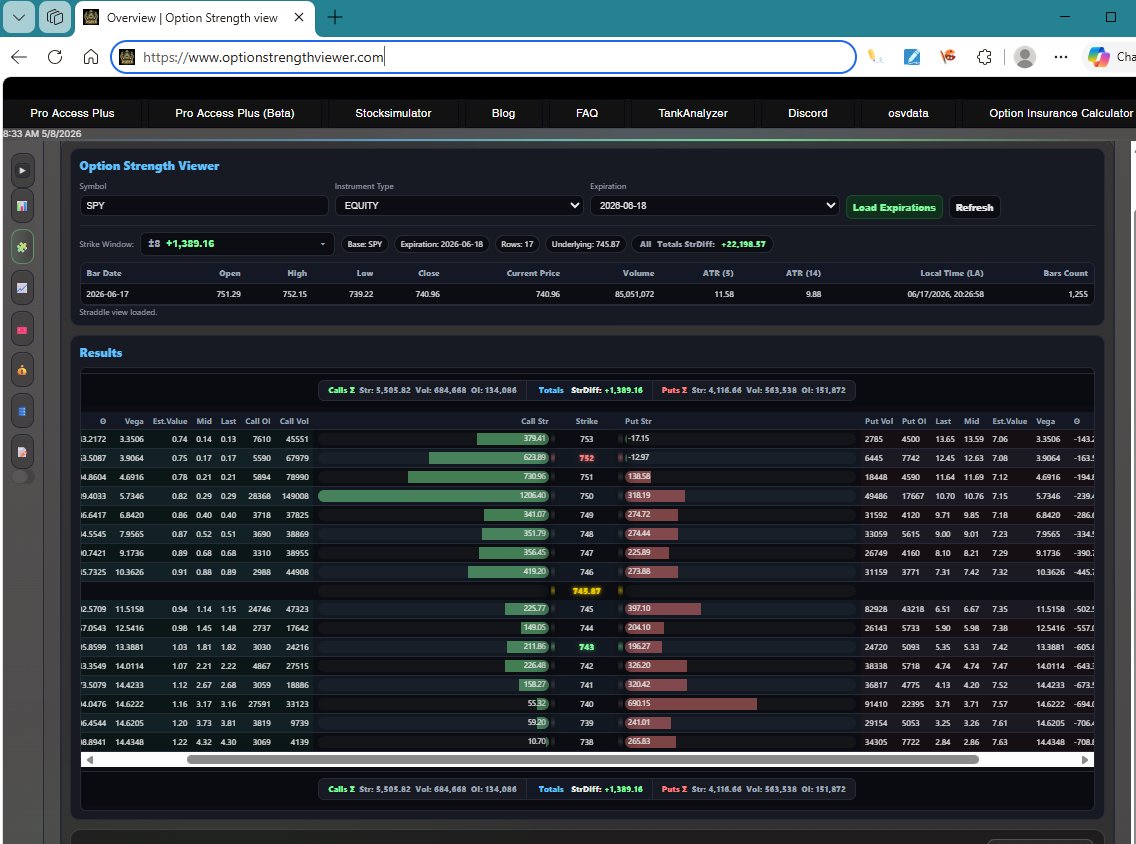Click the blue stacked list sidebar icon
The height and width of the screenshot is (844, 1136).
coord(22,411)
